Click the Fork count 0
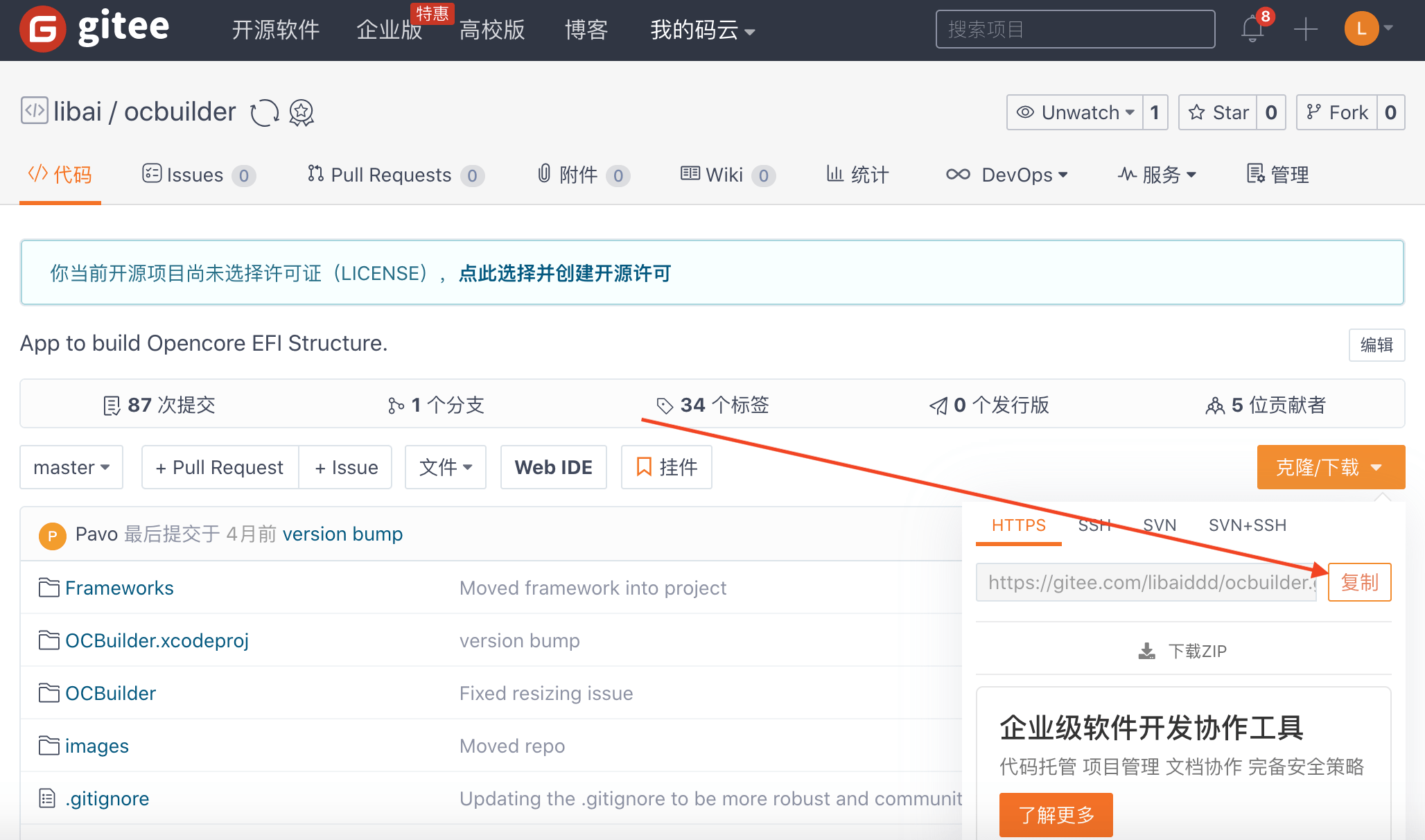Screen dimensions: 1425x840 coord(1390,112)
